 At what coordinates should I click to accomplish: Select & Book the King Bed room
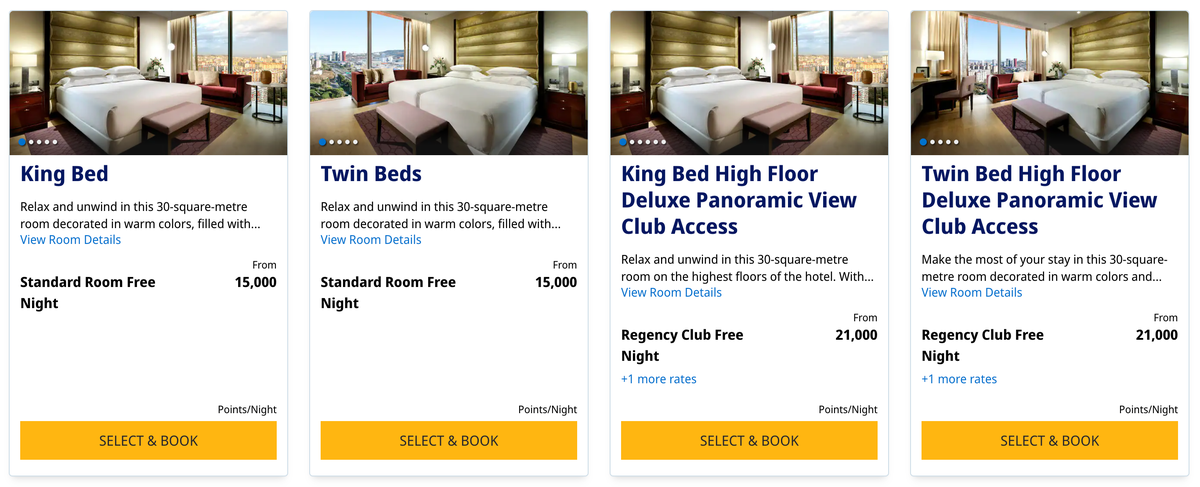coord(148,440)
